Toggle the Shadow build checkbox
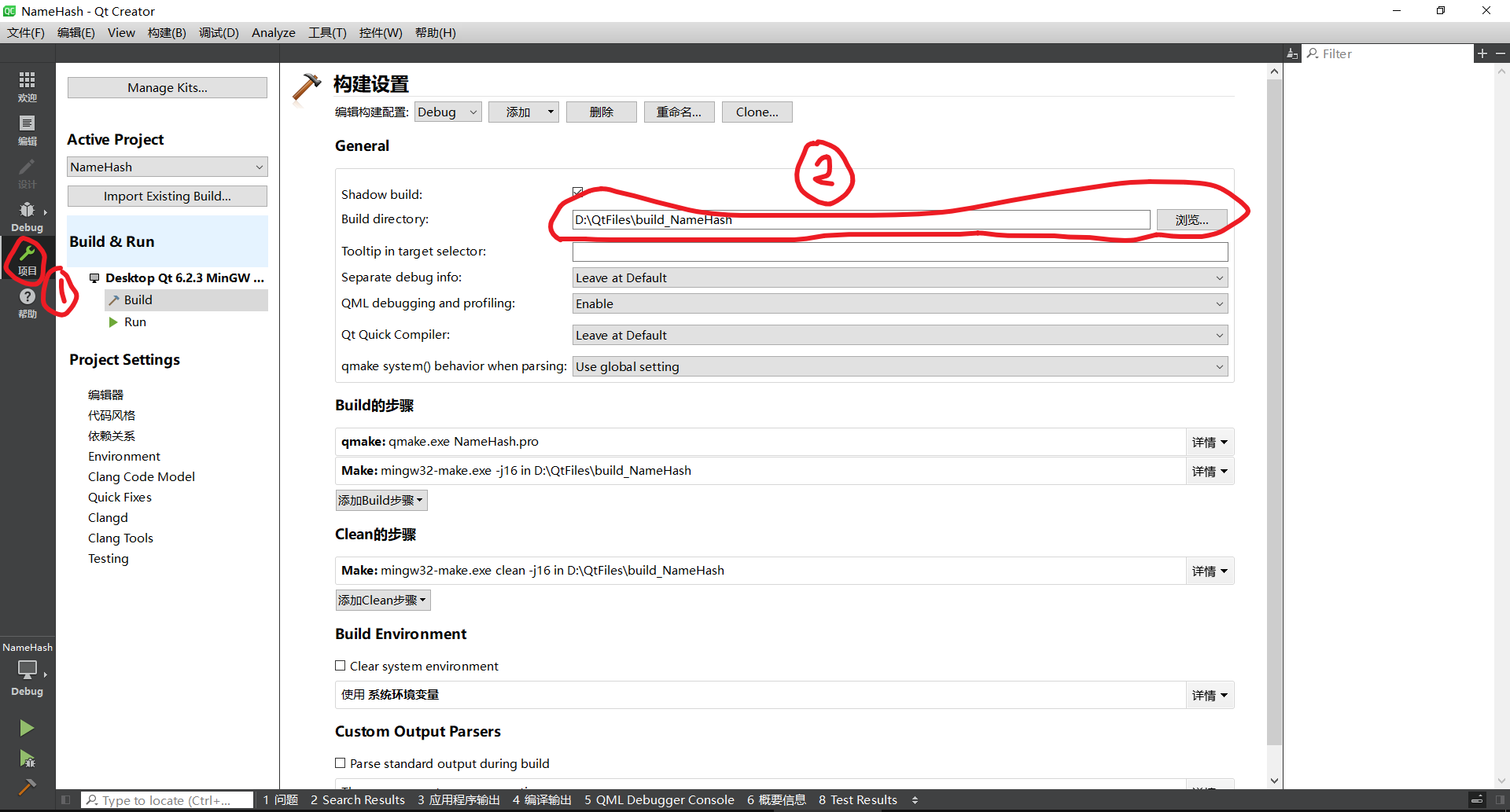Image resolution: width=1510 pixels, height=812 pixels. (578, 191)
